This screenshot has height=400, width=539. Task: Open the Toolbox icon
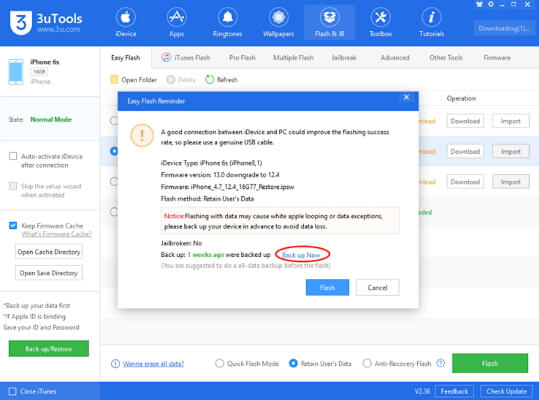point(381,17)
